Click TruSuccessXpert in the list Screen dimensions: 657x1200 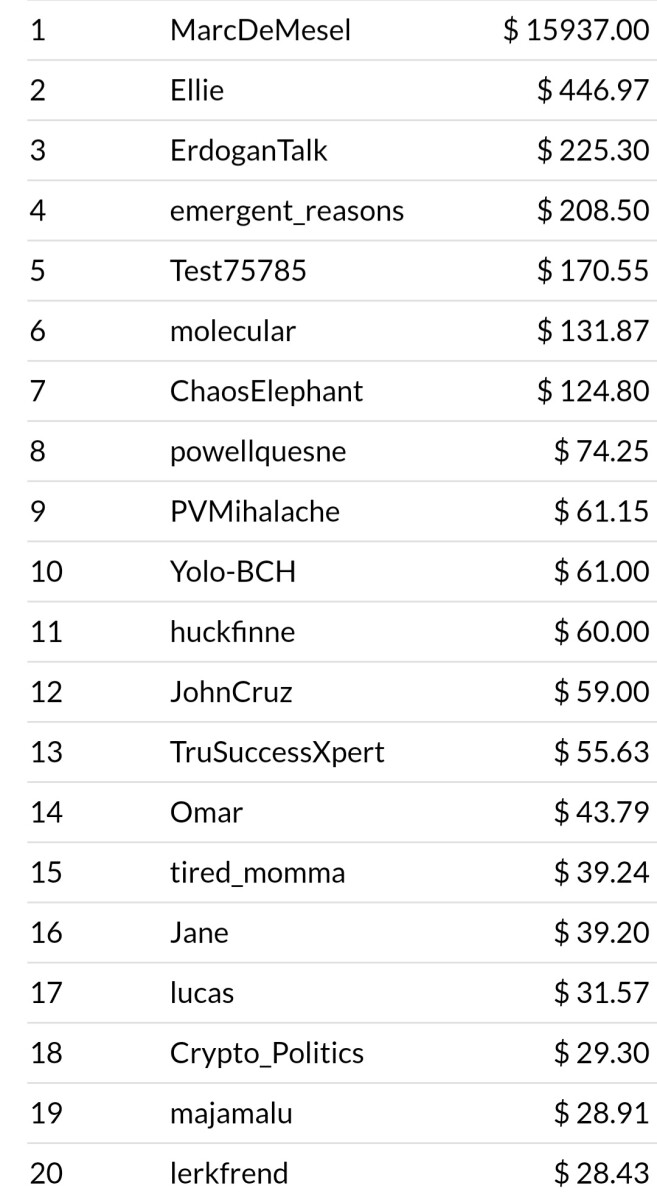pyautogui.click(x=277, y=752)
